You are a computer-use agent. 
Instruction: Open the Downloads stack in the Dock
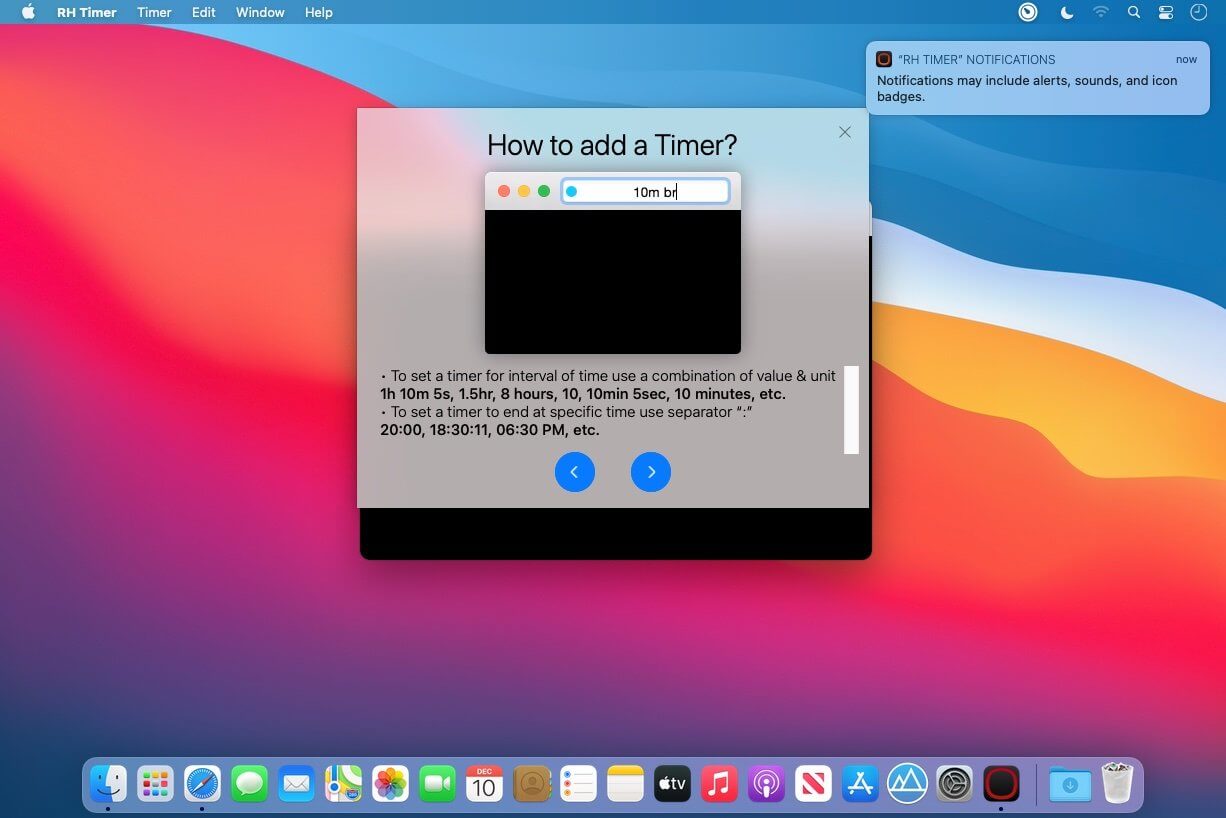coord(1070,784)
